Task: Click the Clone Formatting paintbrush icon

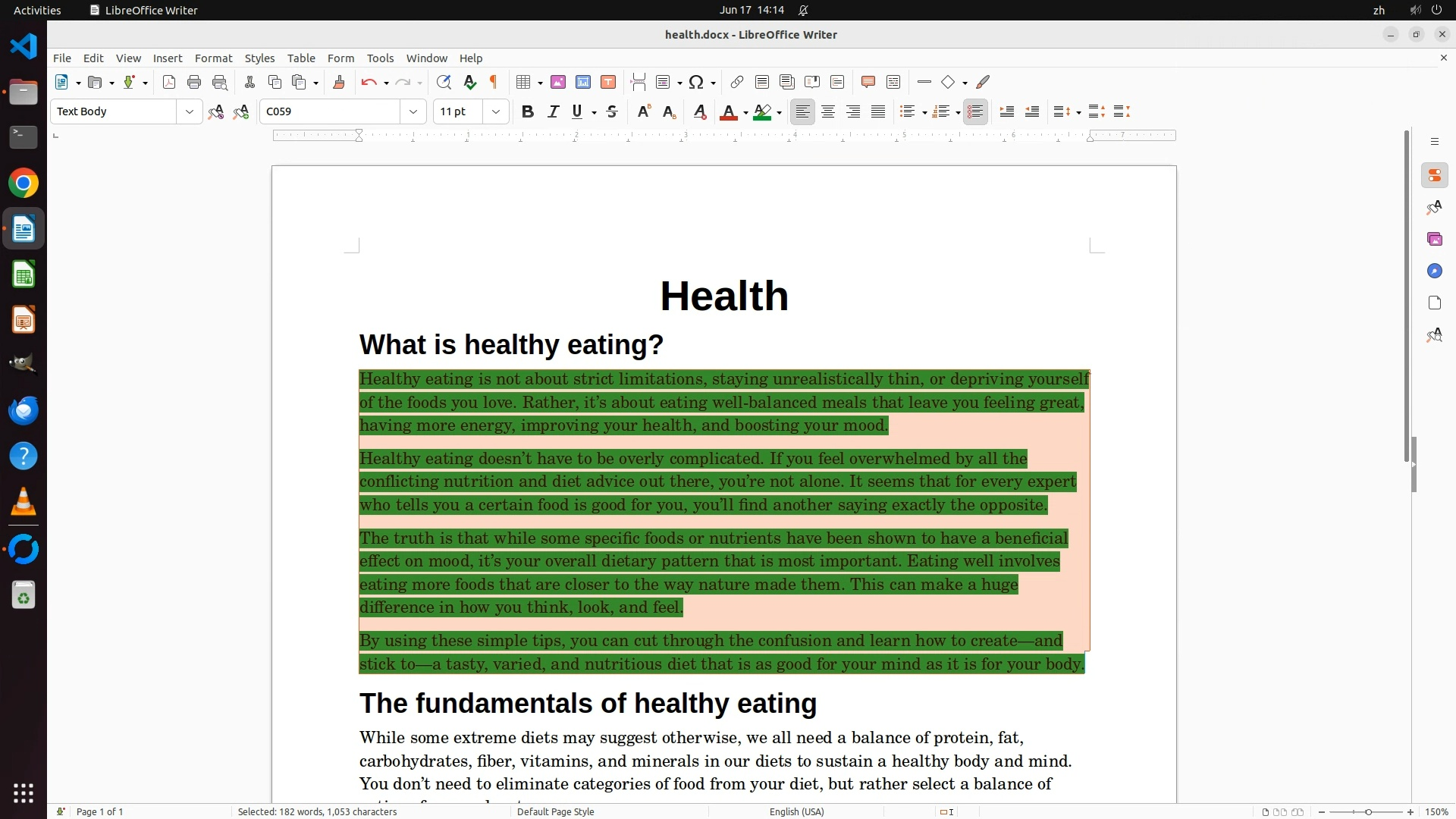Action: click(x=339, y=82)
